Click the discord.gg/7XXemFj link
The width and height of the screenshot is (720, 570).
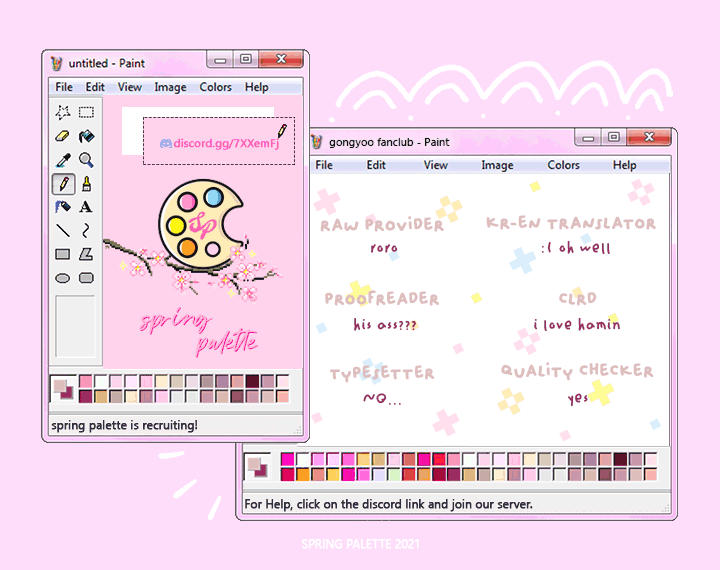coord(218,143)
